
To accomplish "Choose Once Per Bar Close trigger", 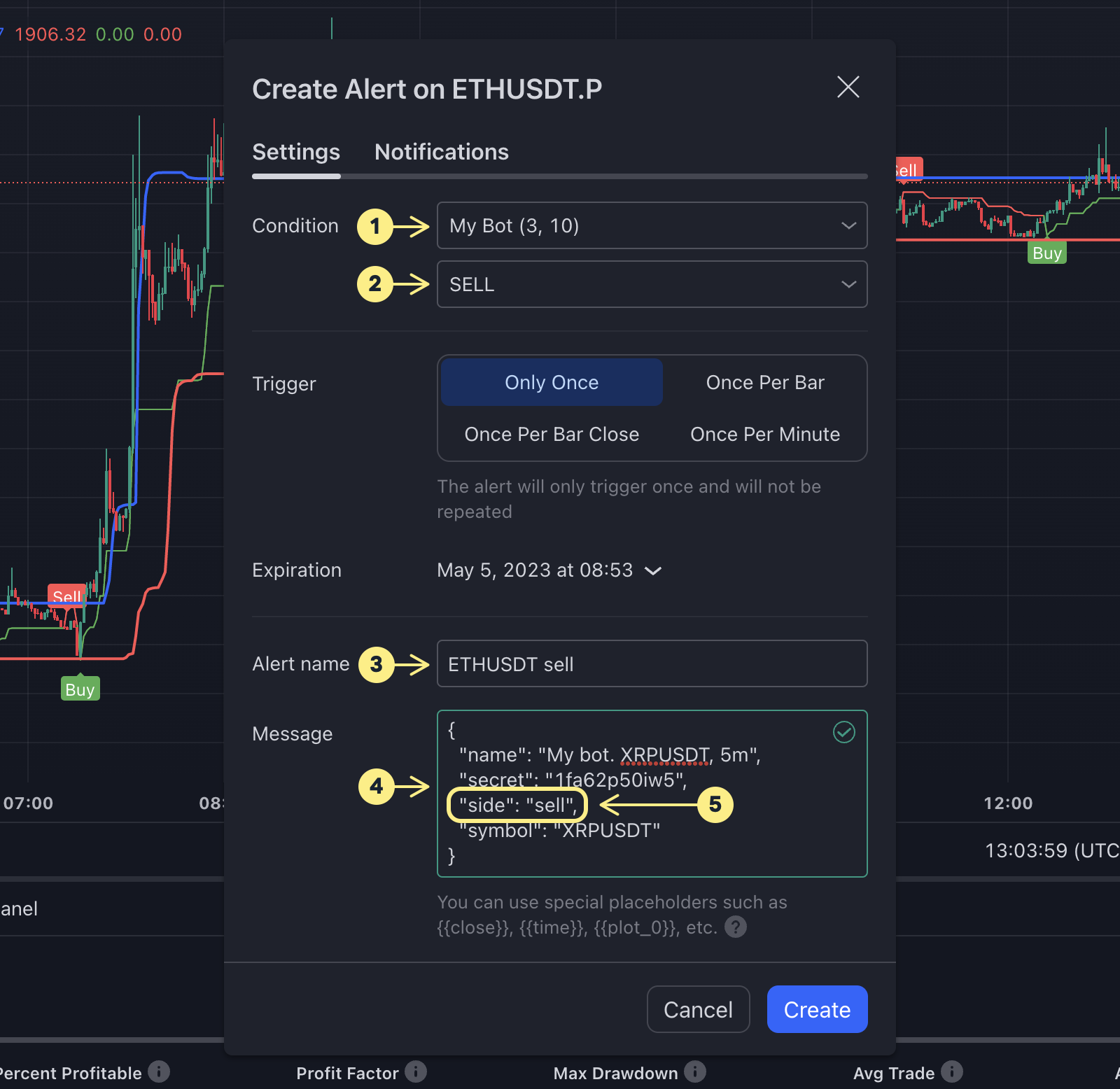I will pyautogui.click(x=552, y=435).
